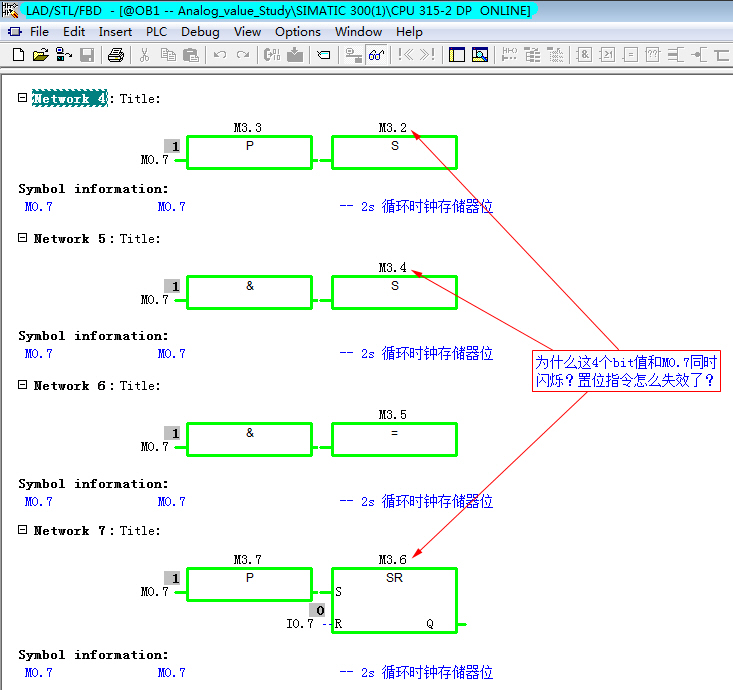Image resolution: width=733 pixels, height=690 pixels.
Task: Select the P edge box in Network 4
Action: (x=250, y=152)
